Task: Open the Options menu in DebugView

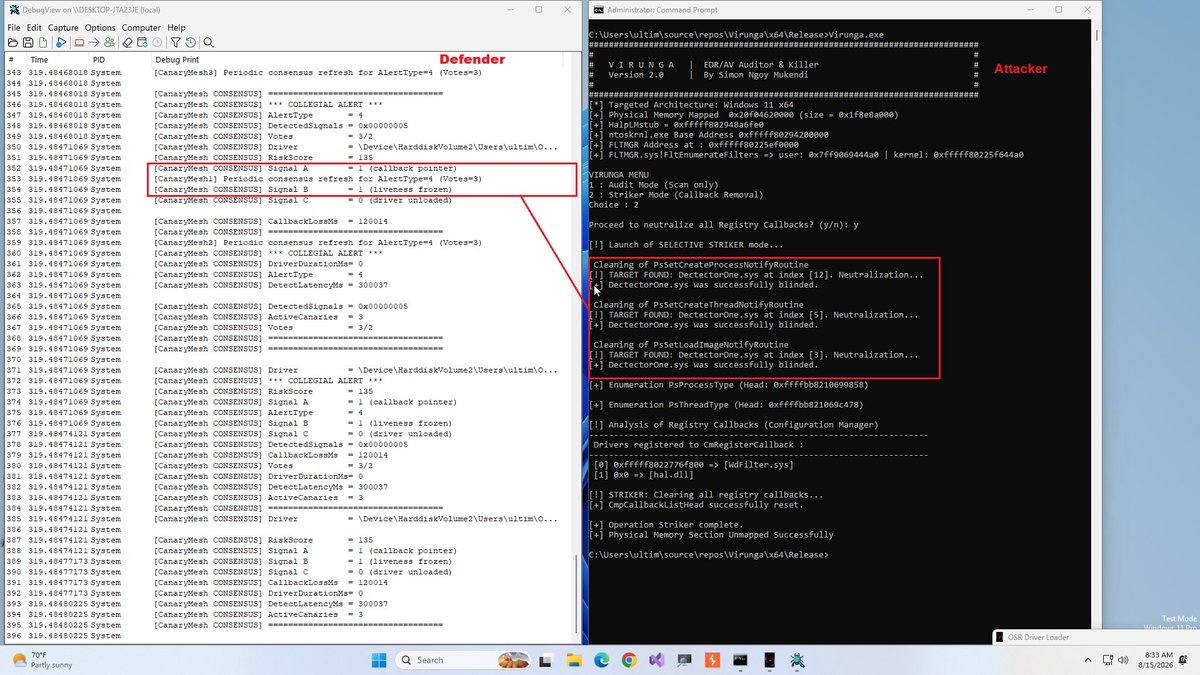Action: pos(100,27)
